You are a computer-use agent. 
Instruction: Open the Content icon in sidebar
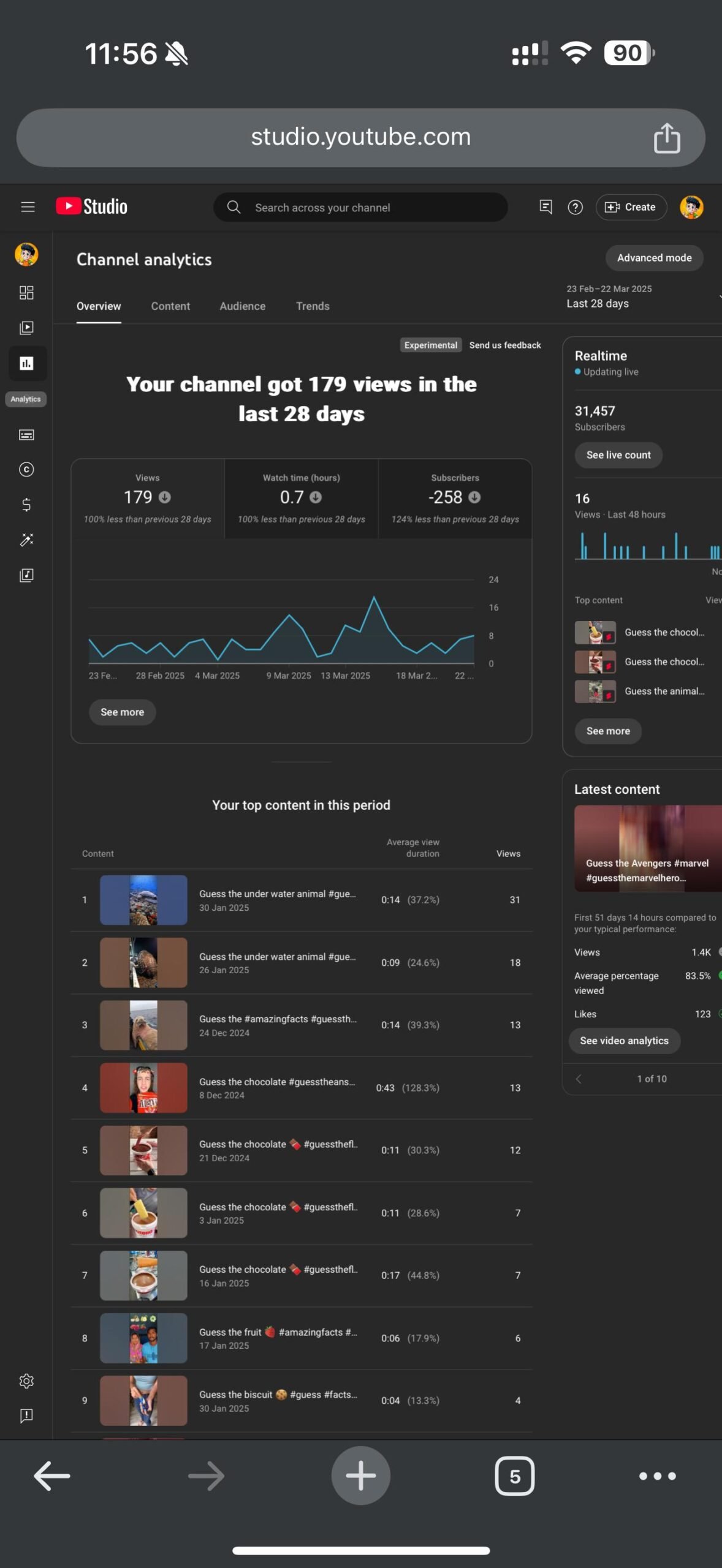tap(26, 328)
